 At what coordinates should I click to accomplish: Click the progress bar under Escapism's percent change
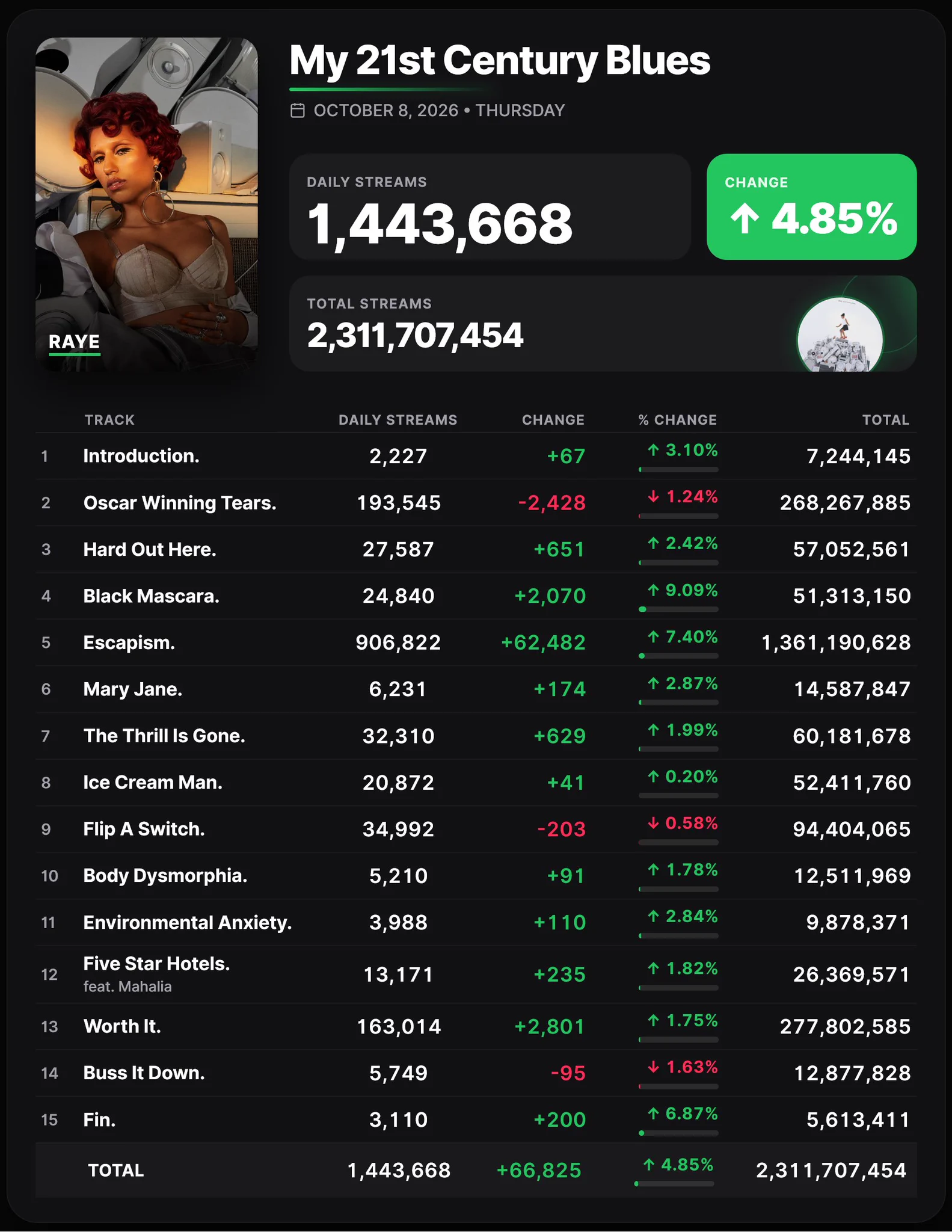(678, 656)
